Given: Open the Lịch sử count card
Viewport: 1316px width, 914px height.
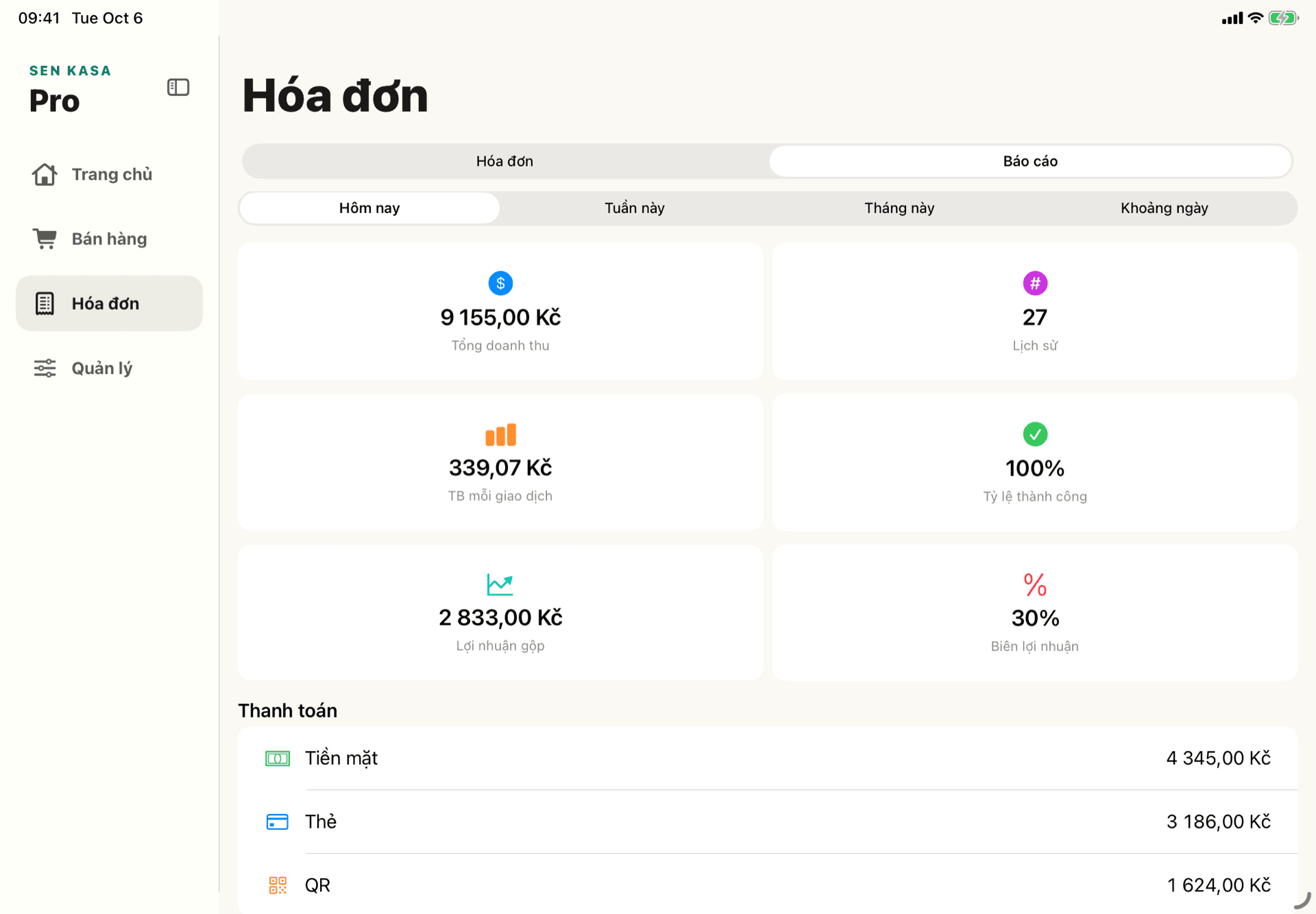Looking at the screenshot, I should coord(1035,311).
